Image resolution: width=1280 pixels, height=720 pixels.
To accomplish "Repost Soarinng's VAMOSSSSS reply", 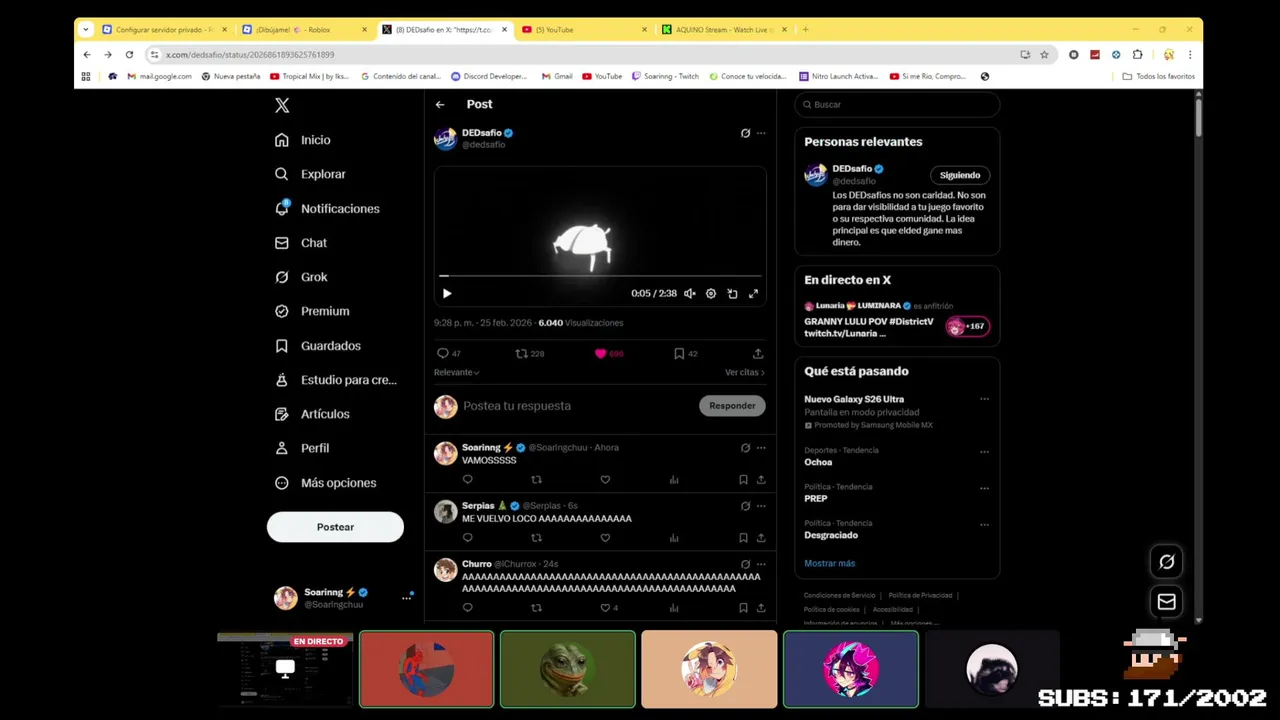I will click(x=536, y=480).
